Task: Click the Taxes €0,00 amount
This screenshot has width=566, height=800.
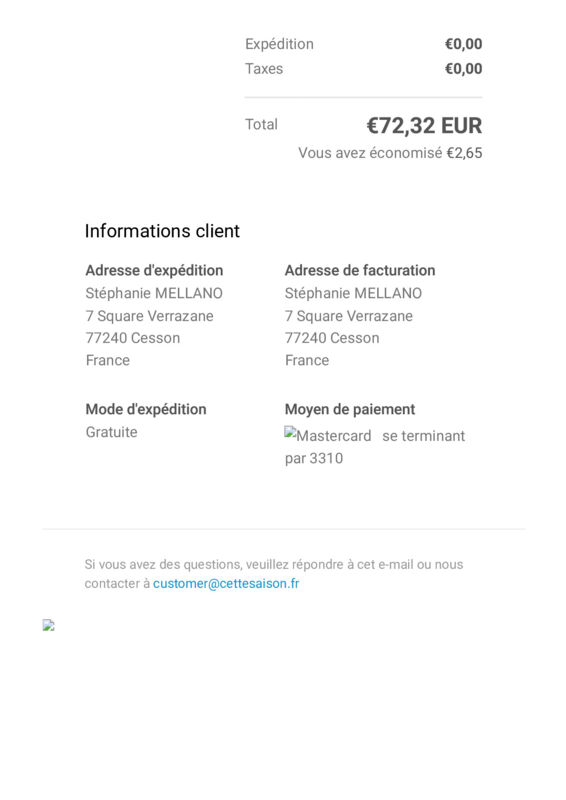Action: 463,68
